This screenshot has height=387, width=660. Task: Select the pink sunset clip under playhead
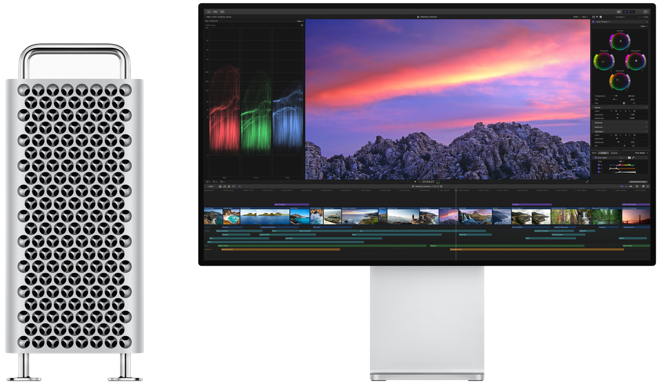coord(449,216)
